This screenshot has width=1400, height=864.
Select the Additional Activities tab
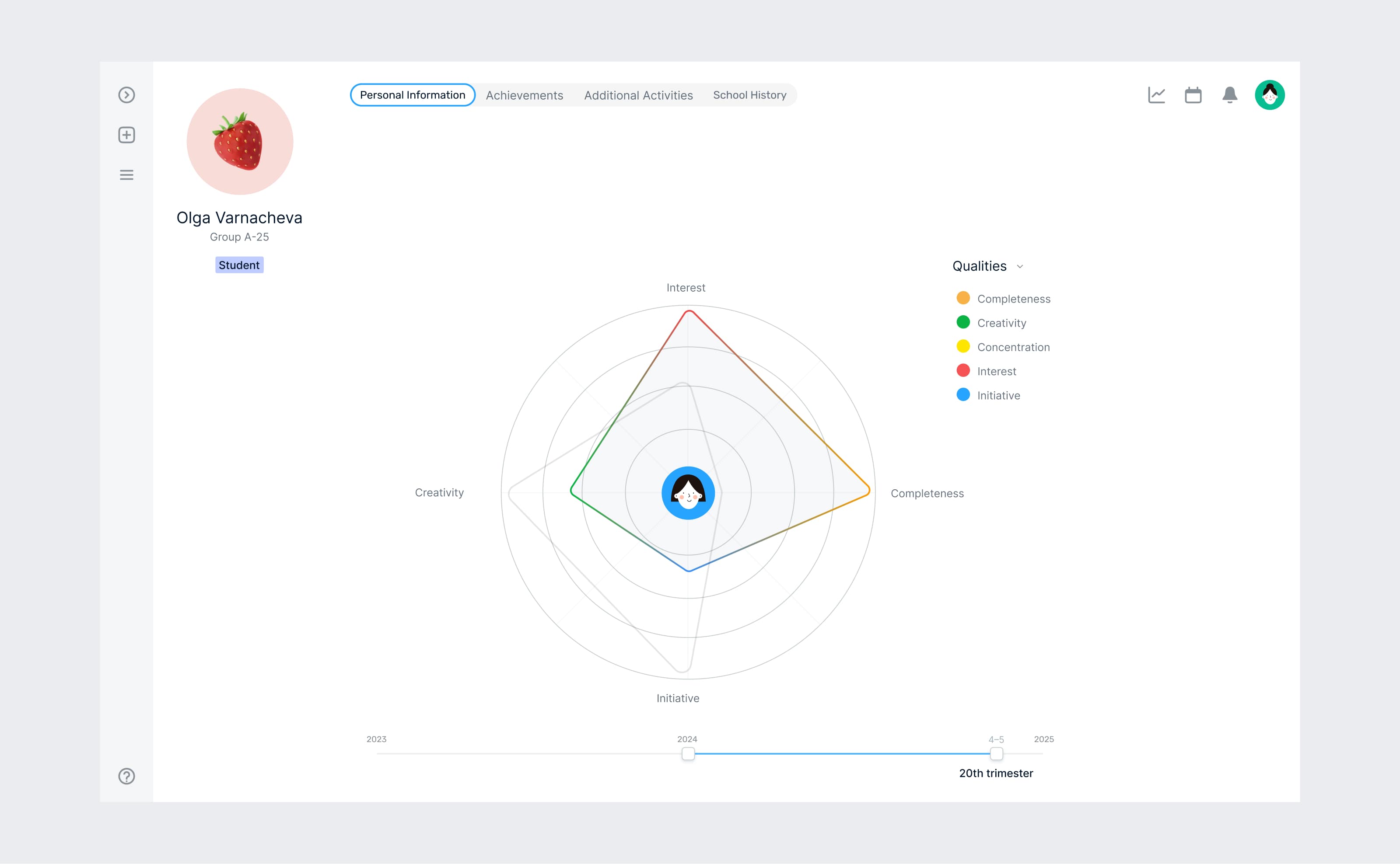click(x=639, y=95)
